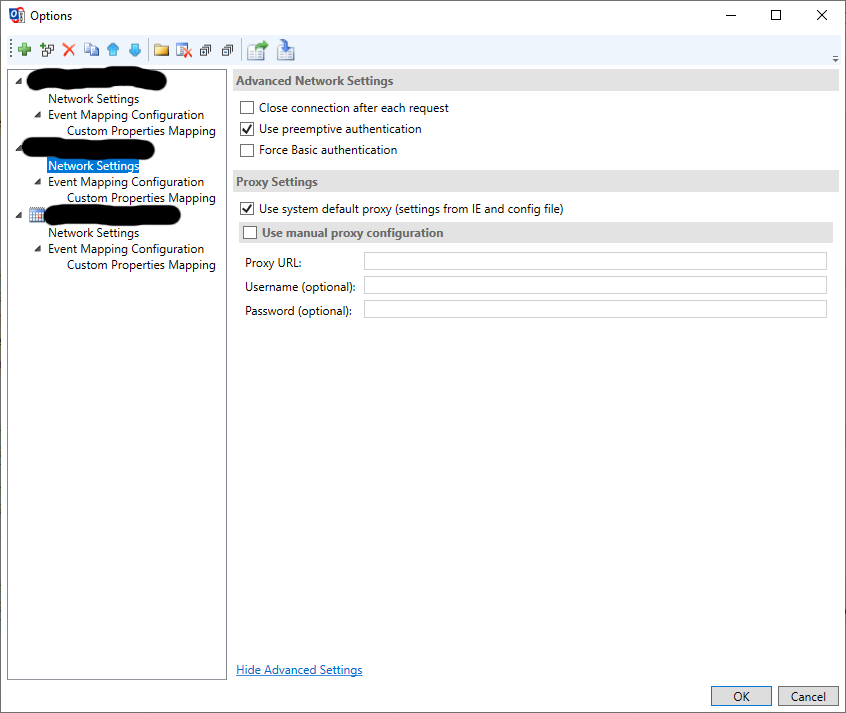This screenshot has height=713, width=846.
Task: Click the Username (optional) field
Action: coord(595,285)
